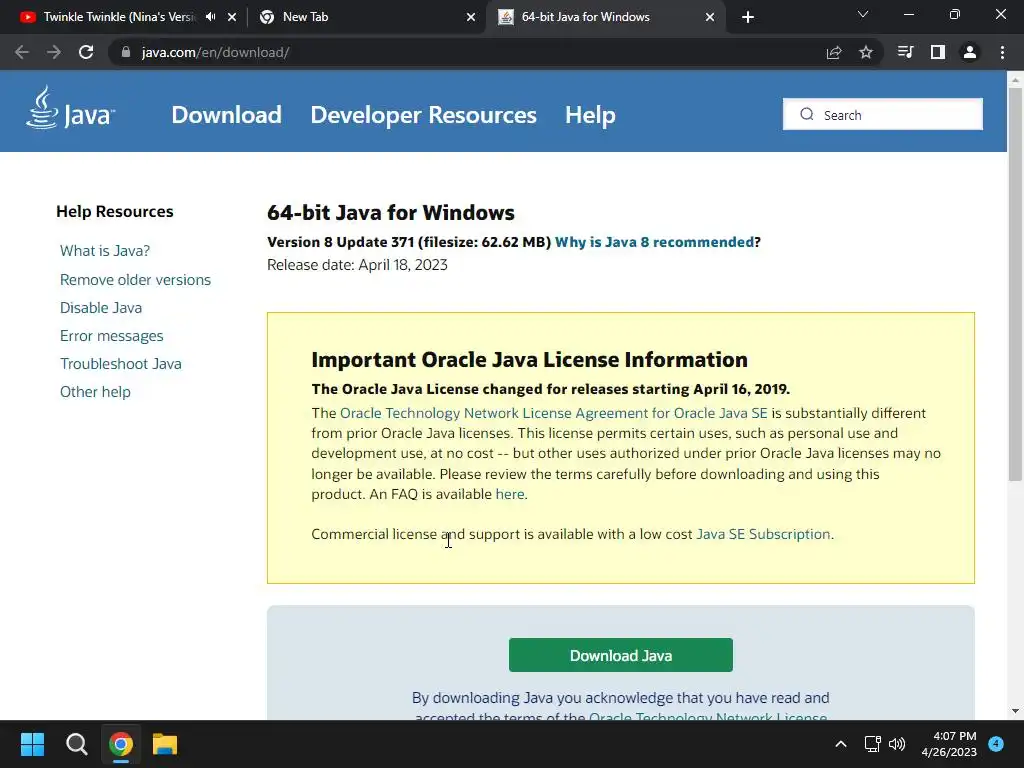
Task: Click the browser forward arrow
Action: [54, 52]
